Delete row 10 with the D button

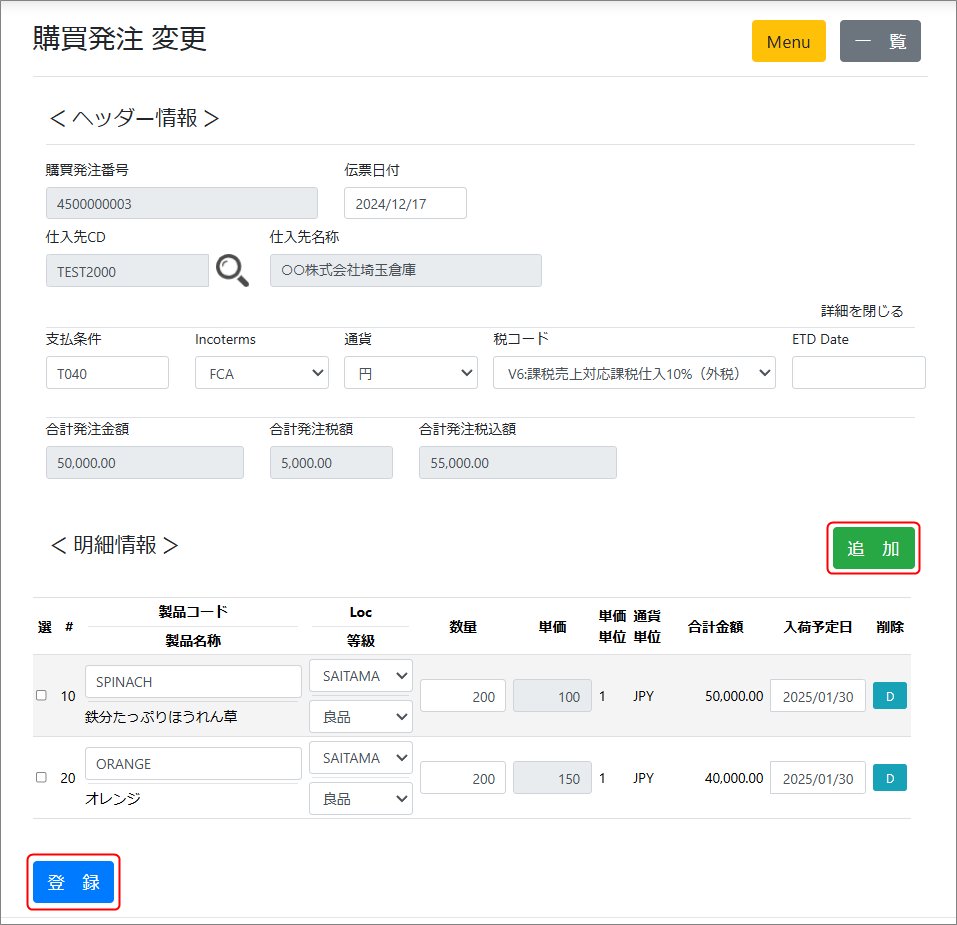click(889, 696)
